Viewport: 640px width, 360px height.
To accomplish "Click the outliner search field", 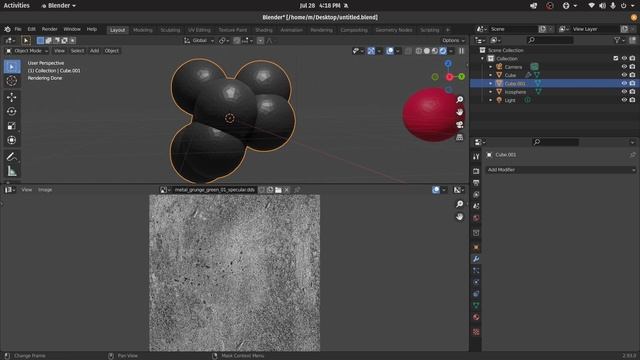I will [550, 40].
